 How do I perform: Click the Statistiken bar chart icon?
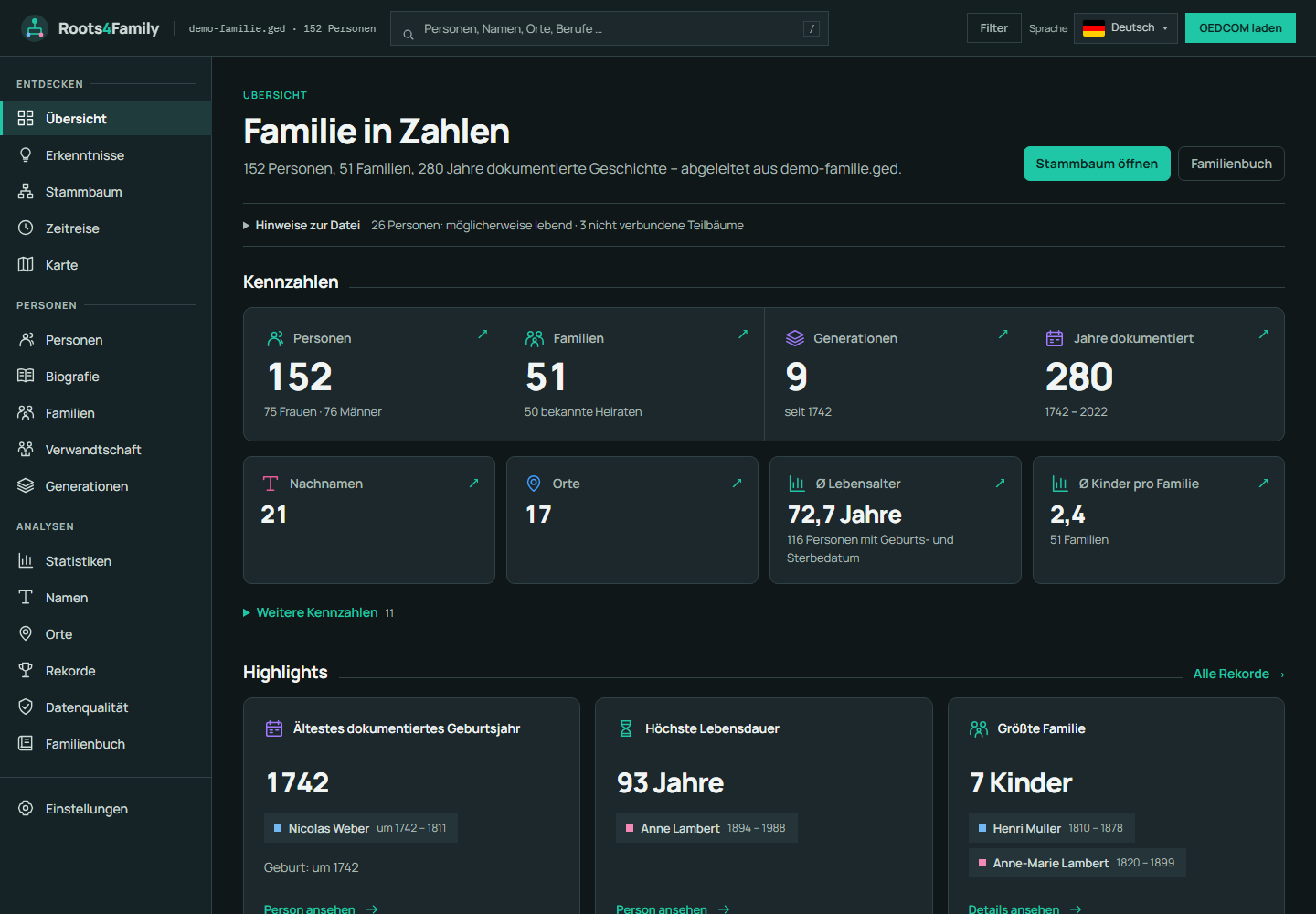pyautogui.click(x=26, y=560)
